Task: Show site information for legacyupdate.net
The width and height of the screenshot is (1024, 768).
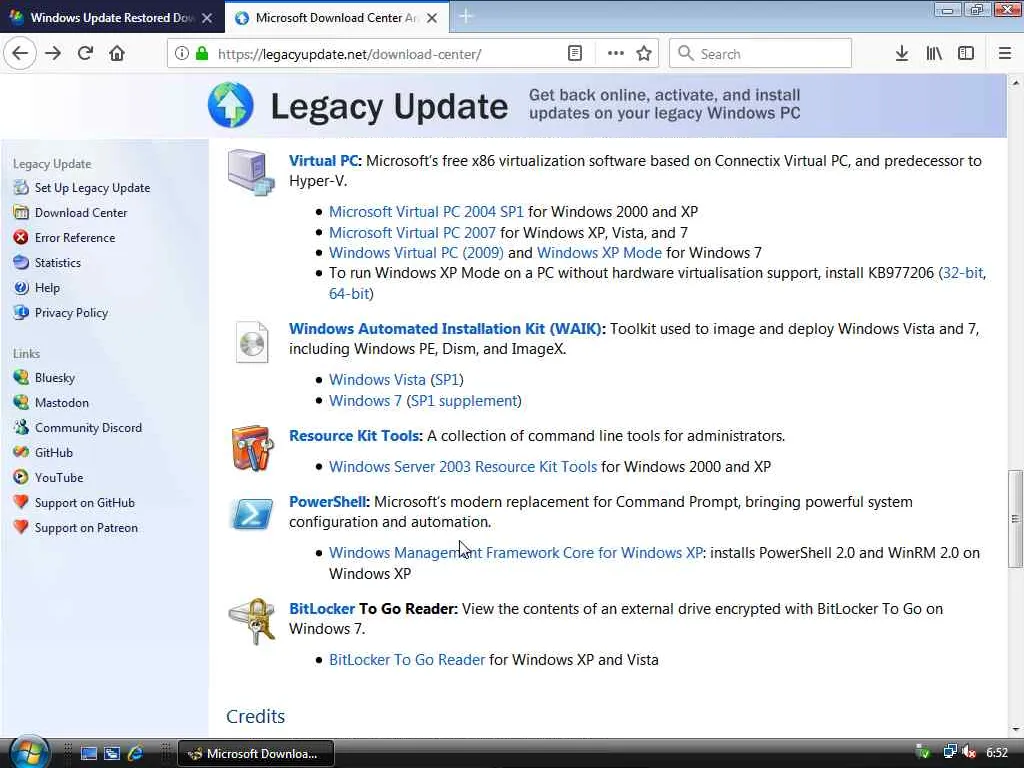Action: [182, 54]
